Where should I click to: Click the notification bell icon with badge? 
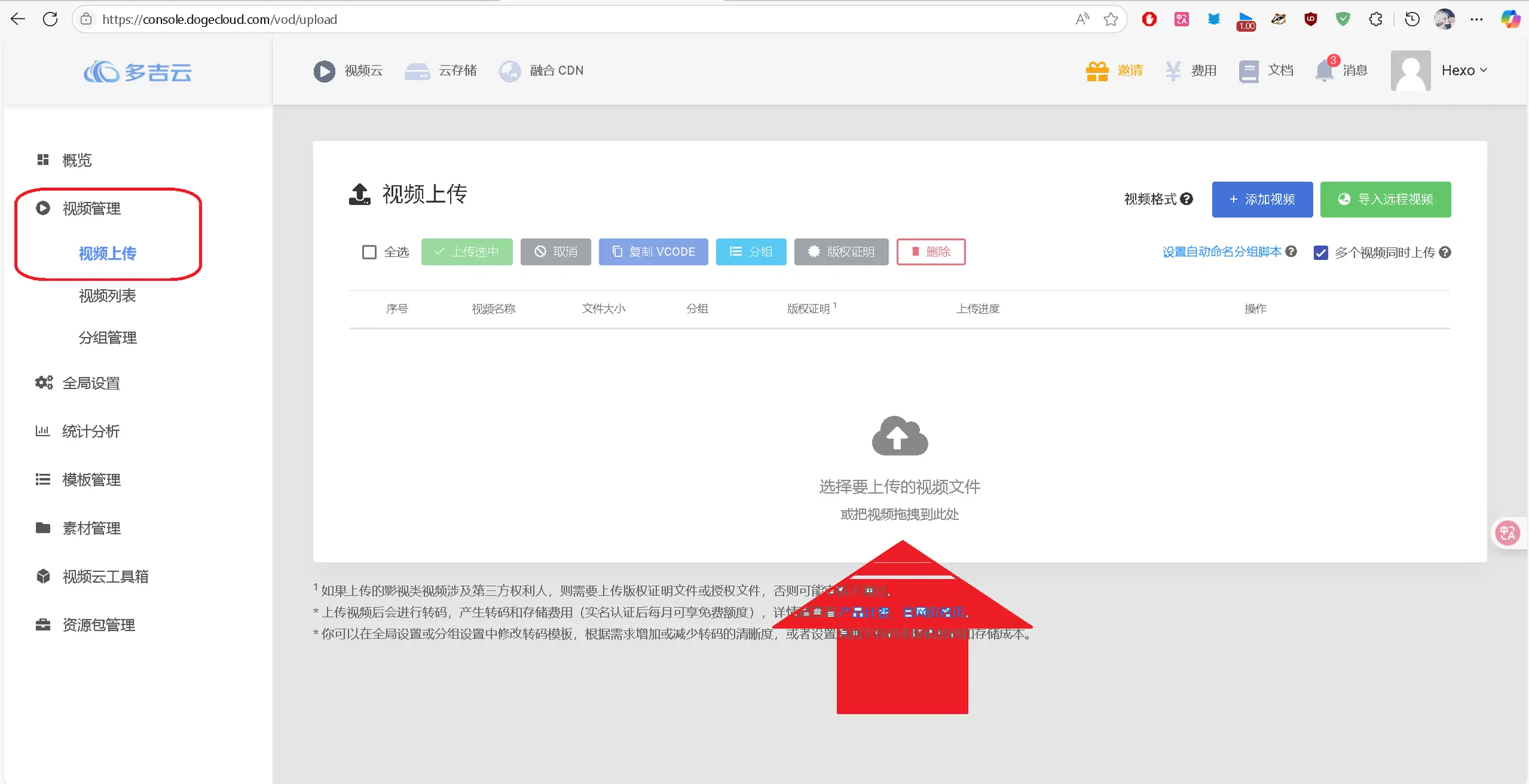click(1325, 70)
